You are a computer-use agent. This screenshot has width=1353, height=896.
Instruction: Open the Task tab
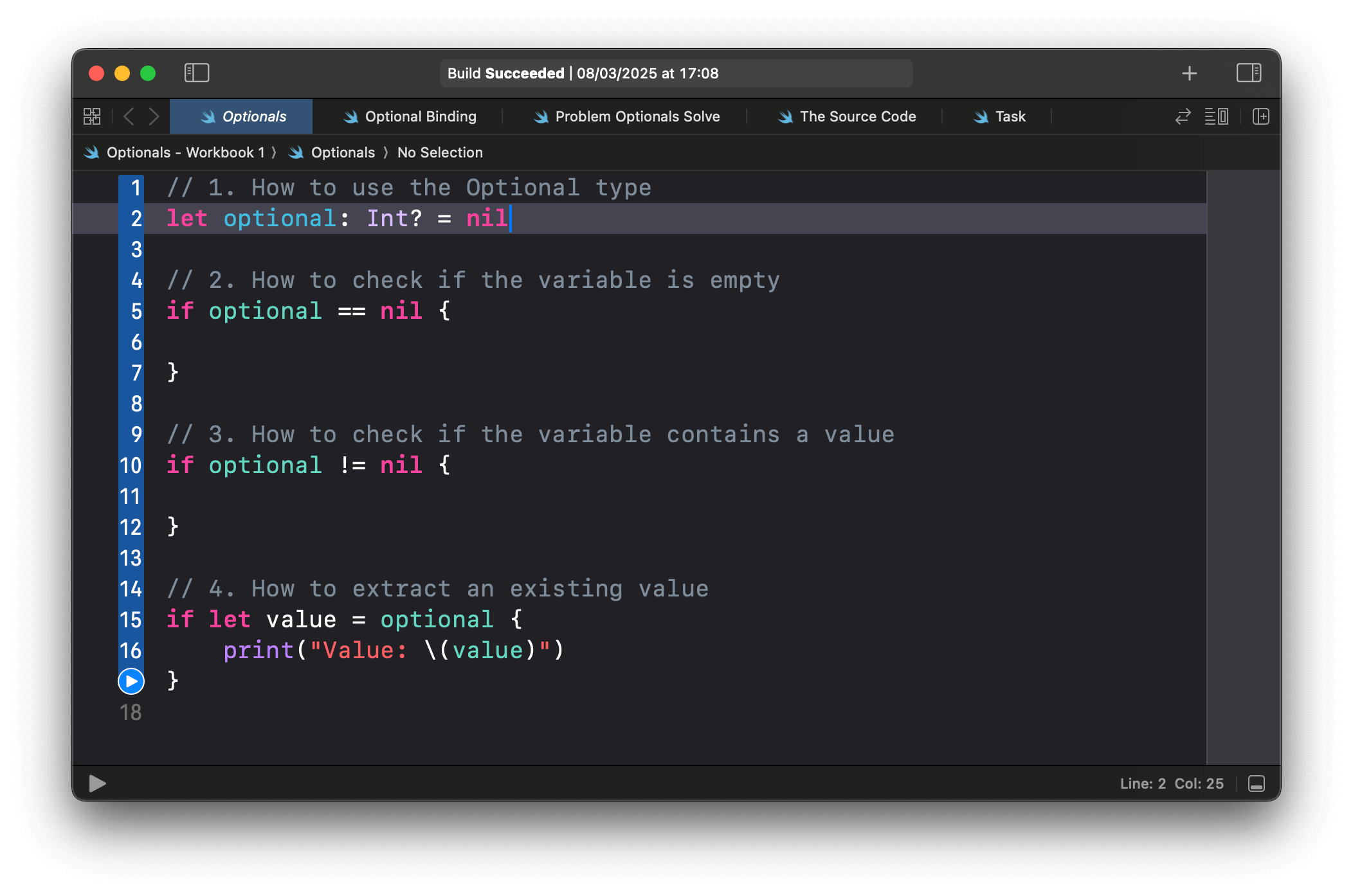pos(1000,116)
